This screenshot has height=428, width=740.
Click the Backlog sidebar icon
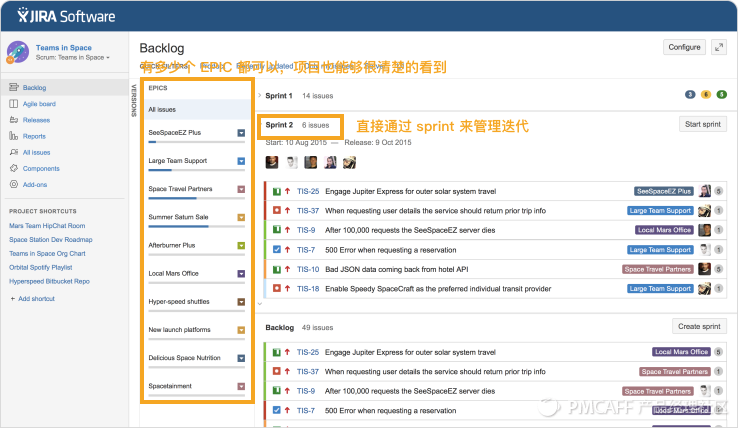click(x=14, y=87)
